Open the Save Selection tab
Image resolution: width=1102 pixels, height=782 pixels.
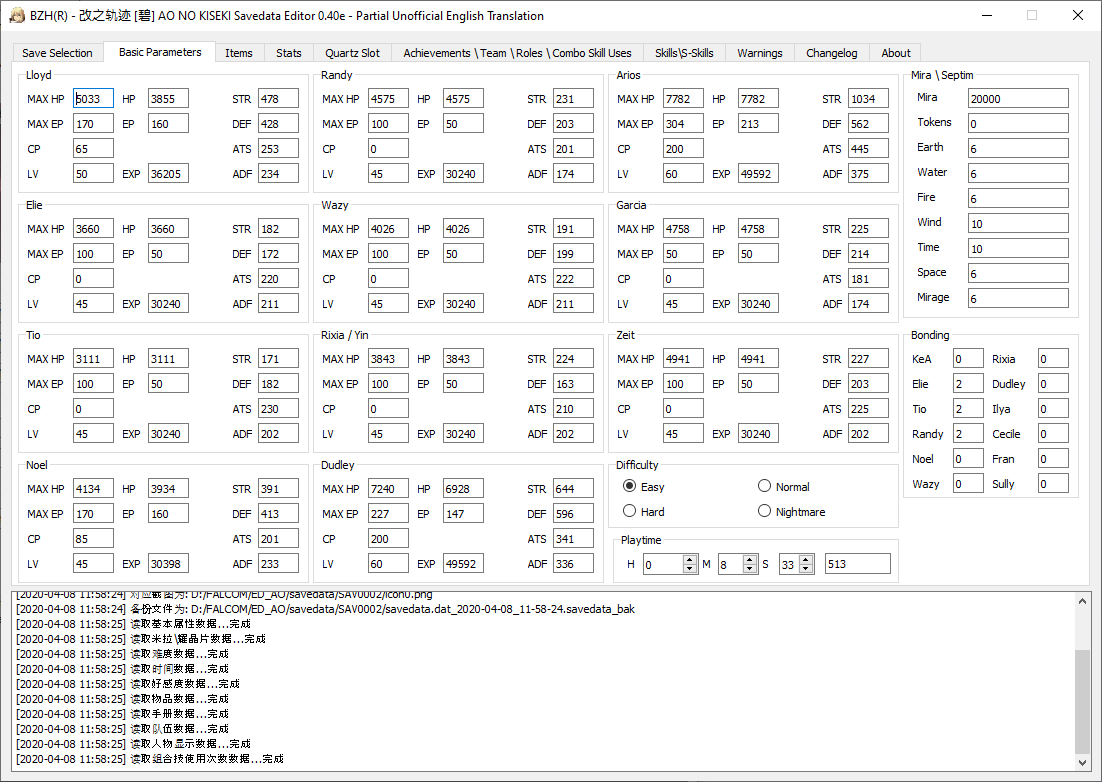57,53
